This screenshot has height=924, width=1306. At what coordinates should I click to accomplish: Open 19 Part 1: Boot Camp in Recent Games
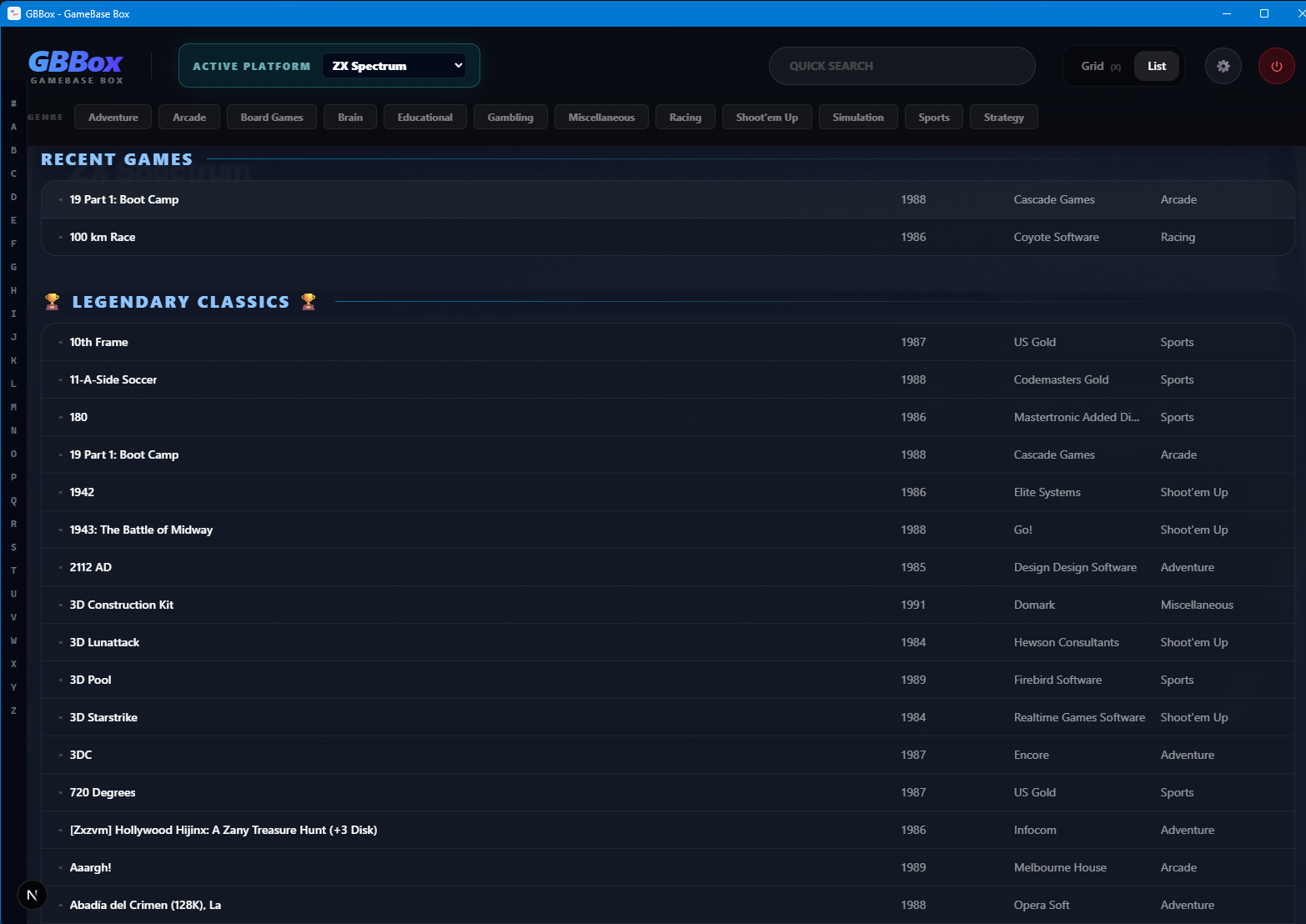[x=667, y=199]
